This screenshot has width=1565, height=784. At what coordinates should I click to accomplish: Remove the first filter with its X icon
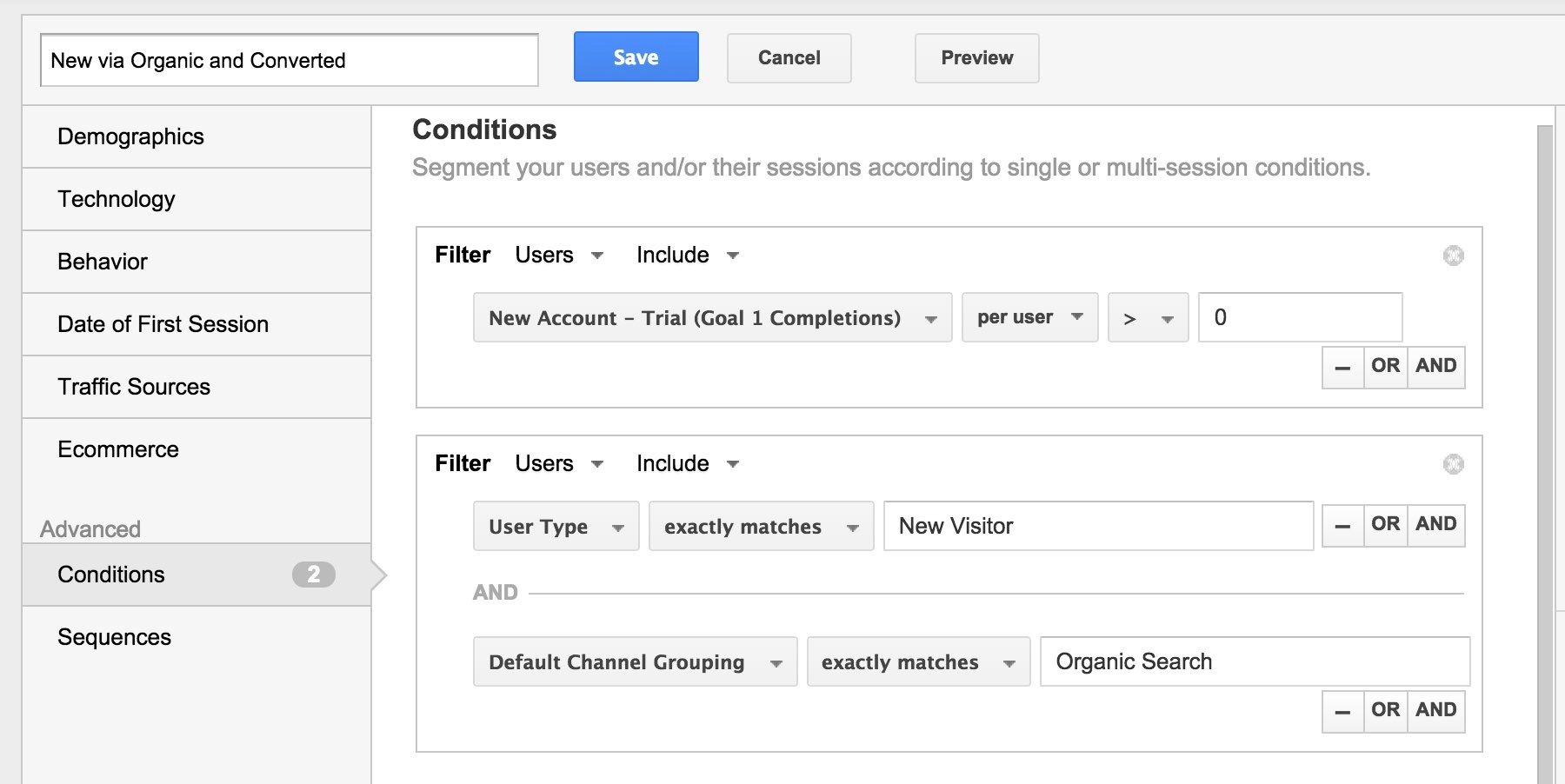pyautogui.click(x=1453, y=256)
